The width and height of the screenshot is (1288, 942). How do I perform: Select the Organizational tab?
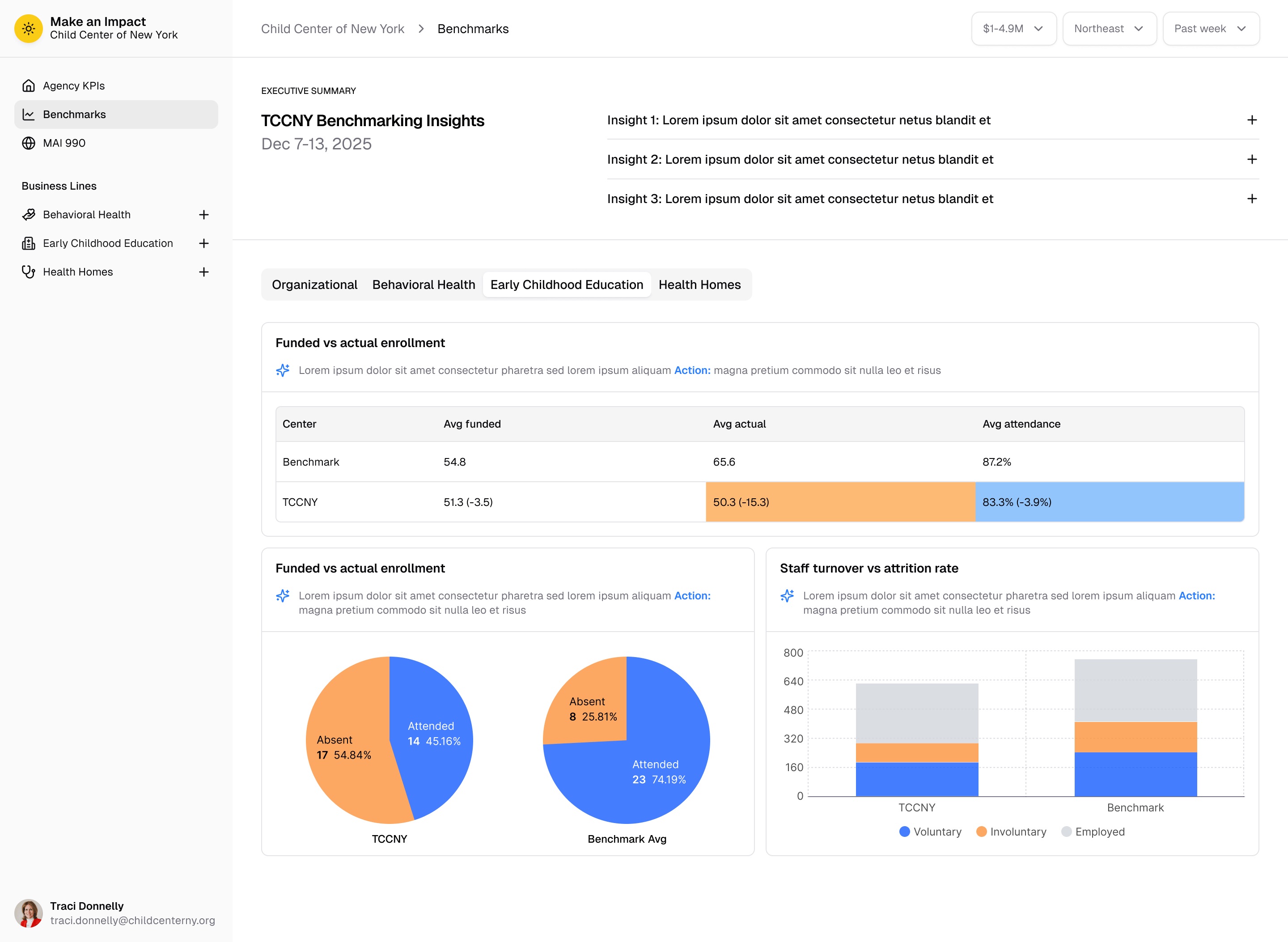coord(314,284)
